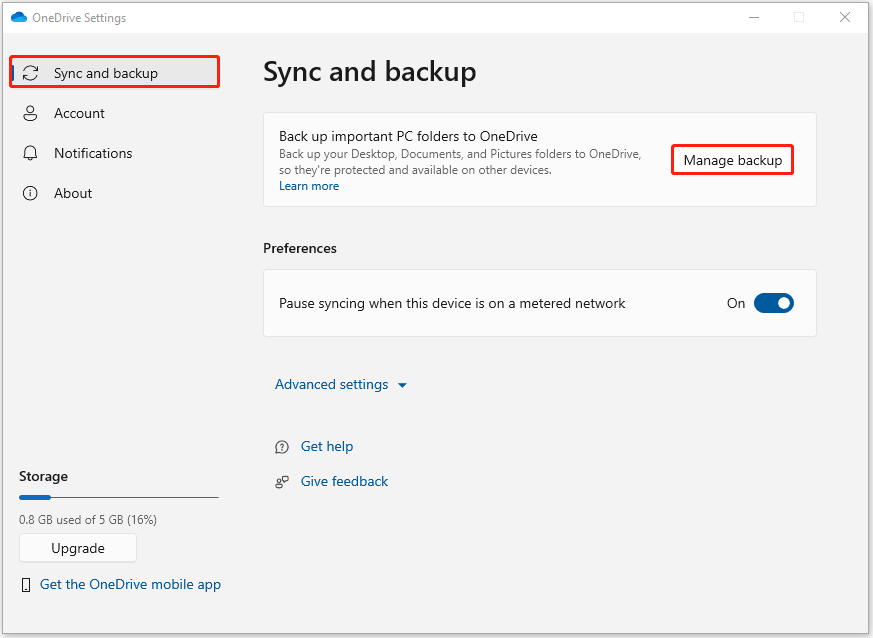Close the OneDrive Settings window

(845, 17)
